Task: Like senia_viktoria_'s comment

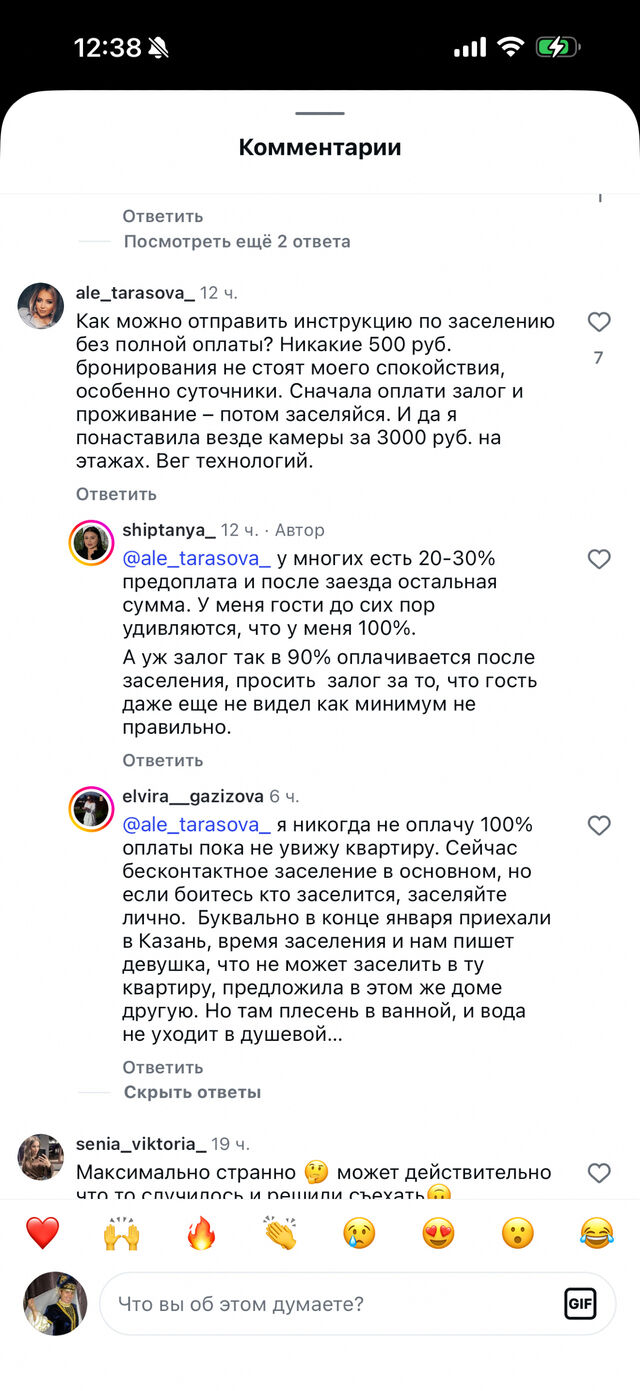Action: point(599,1173)
